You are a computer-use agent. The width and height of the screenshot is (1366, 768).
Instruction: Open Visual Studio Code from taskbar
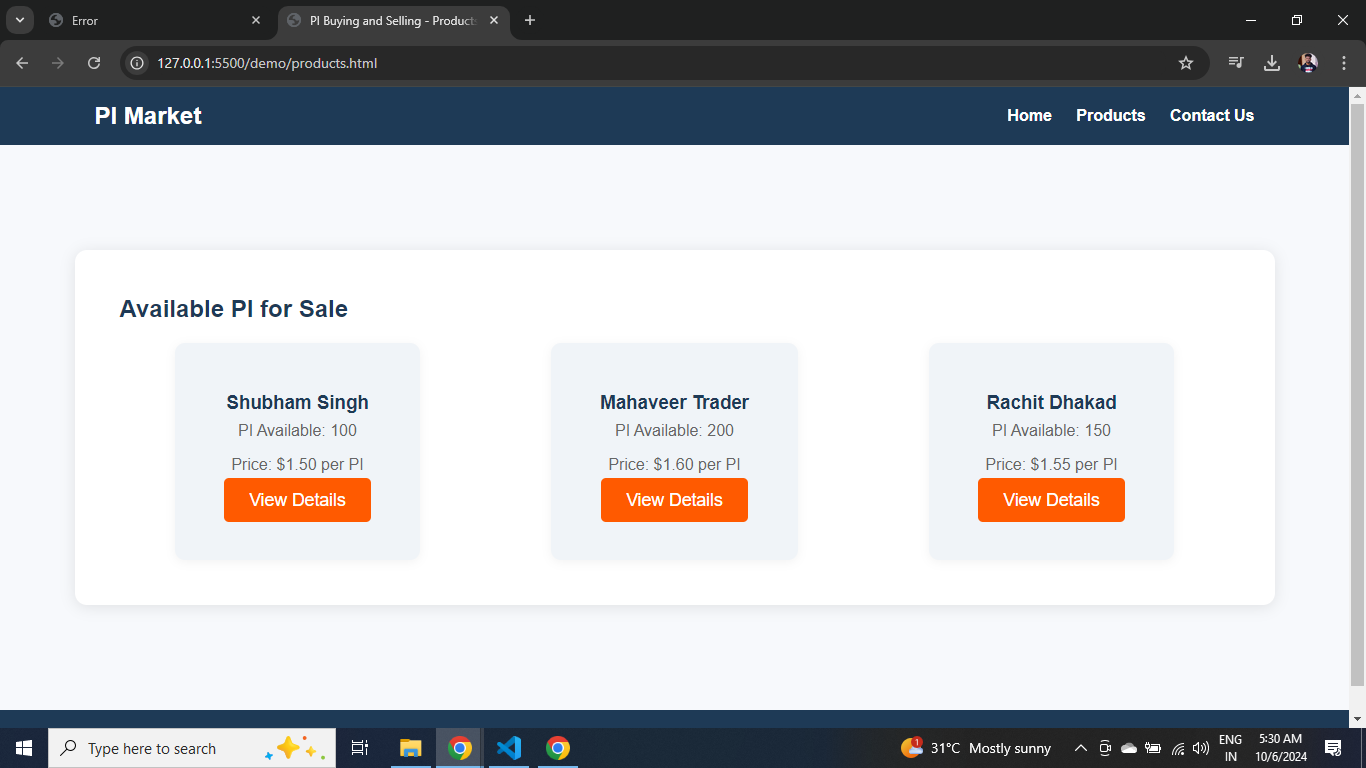tap(509, 748)
